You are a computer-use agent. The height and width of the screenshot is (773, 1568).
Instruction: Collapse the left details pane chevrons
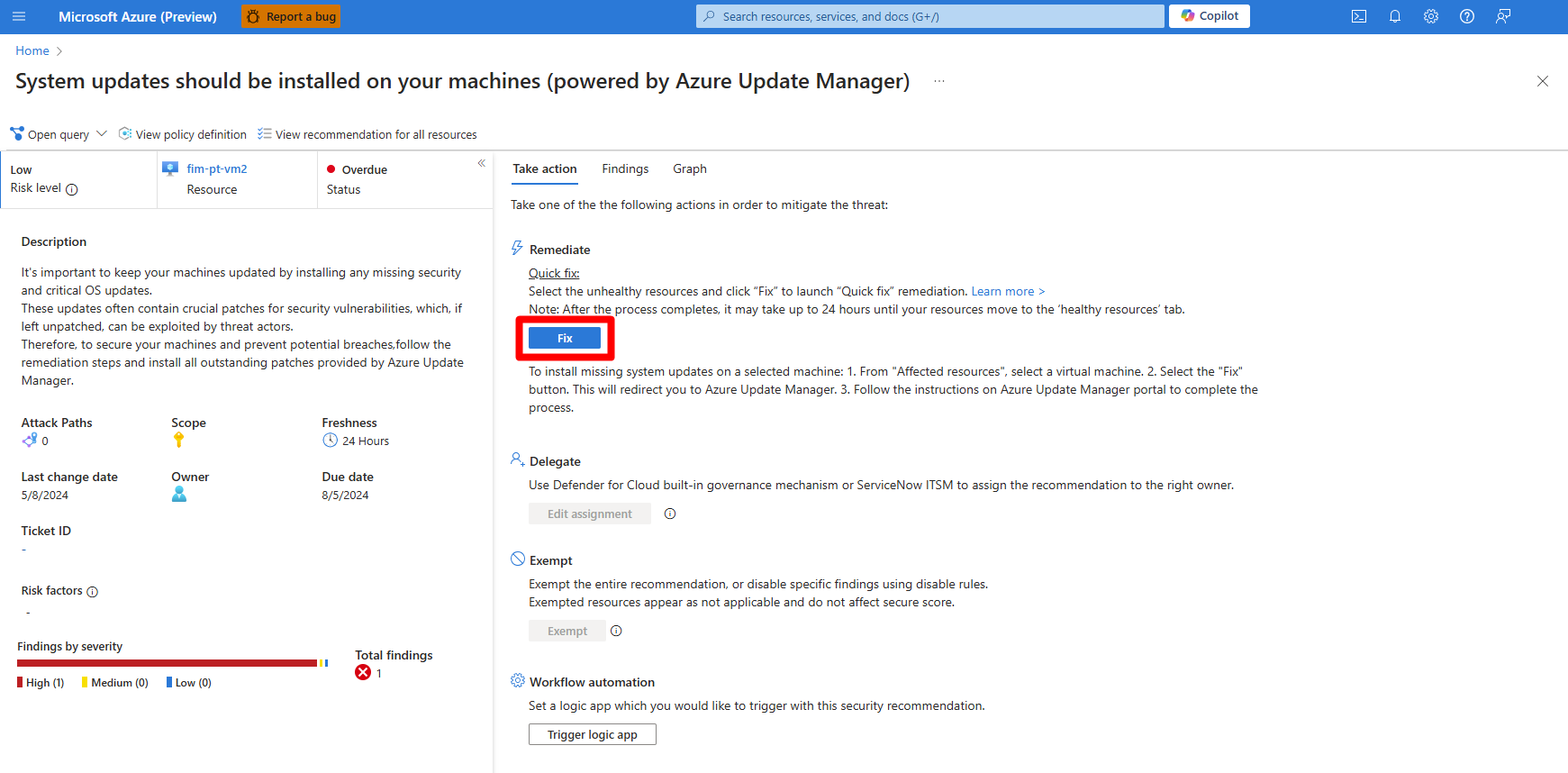pyautogui.click(x=482, y=163)
